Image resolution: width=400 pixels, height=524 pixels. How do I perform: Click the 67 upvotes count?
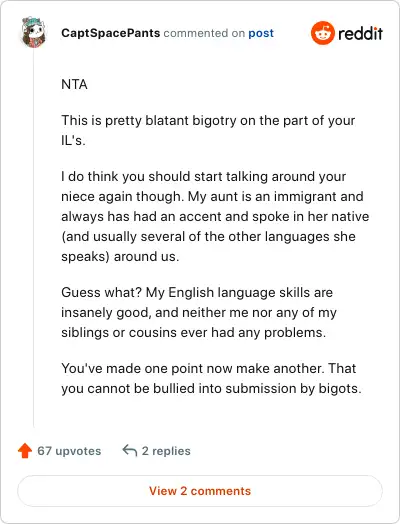coord(69,451)
